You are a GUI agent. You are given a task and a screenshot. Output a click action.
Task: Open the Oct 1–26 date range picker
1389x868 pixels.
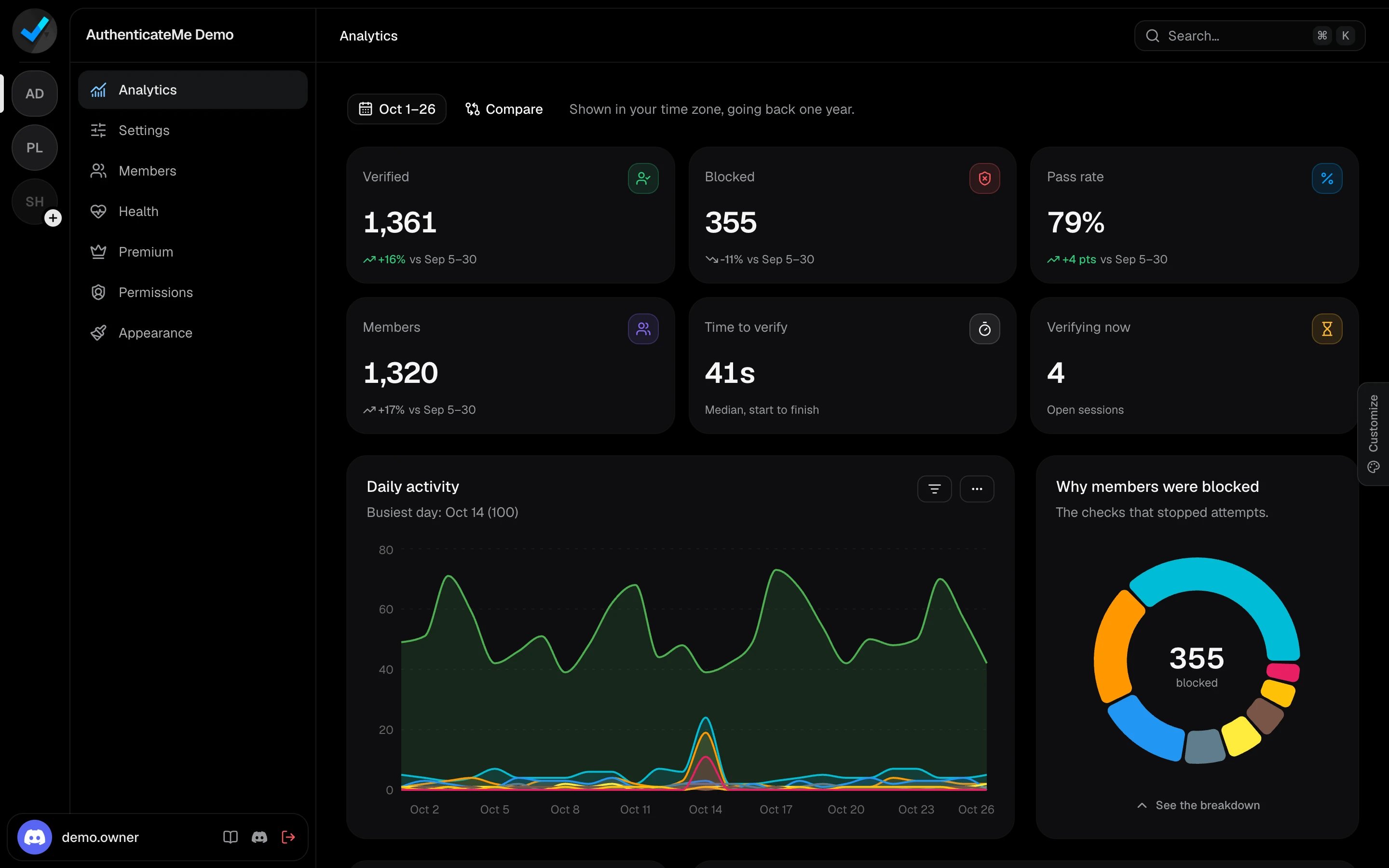tap(396, 109)
